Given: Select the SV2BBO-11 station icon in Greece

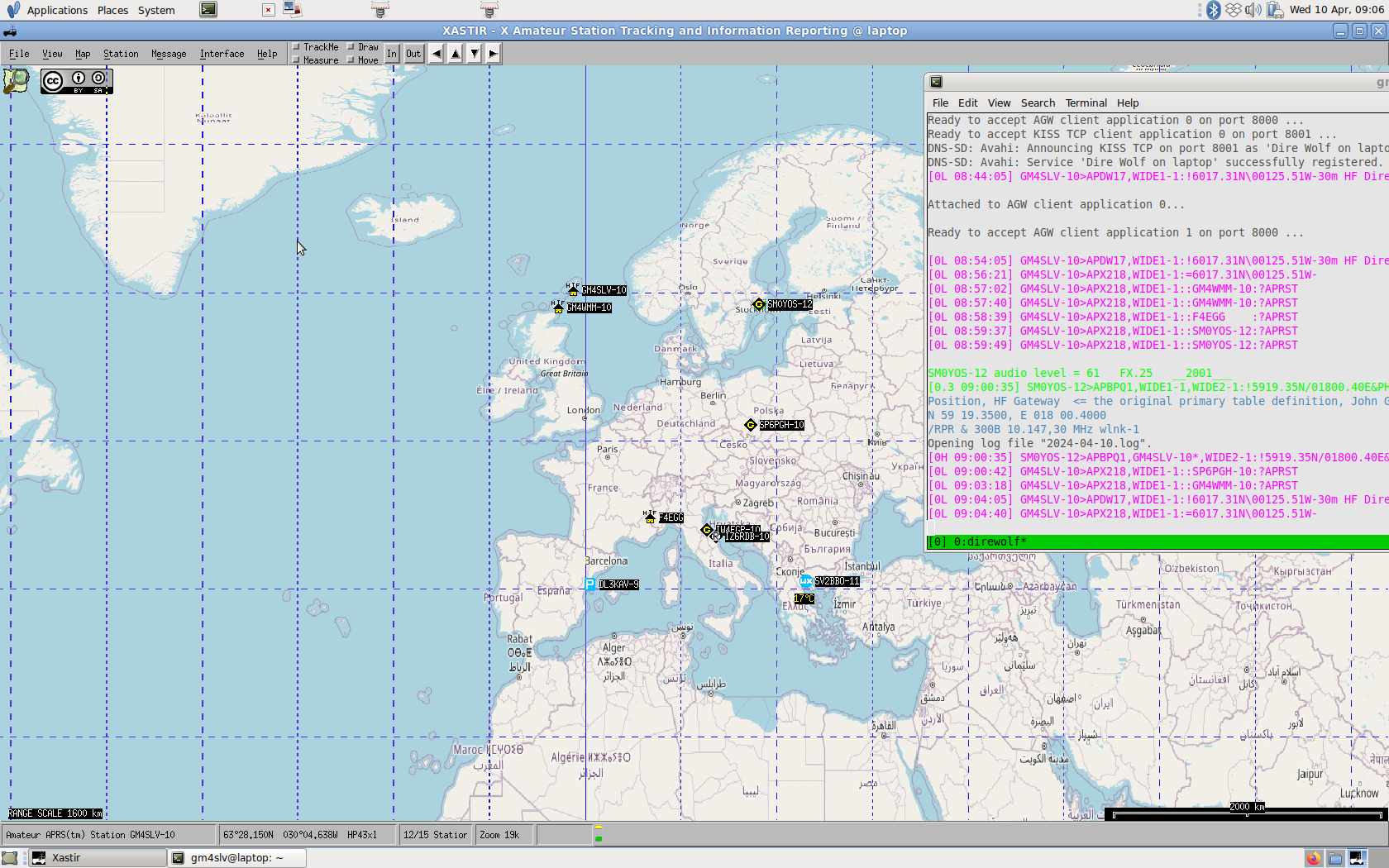Looking at the screenshot, I should 805,581.
